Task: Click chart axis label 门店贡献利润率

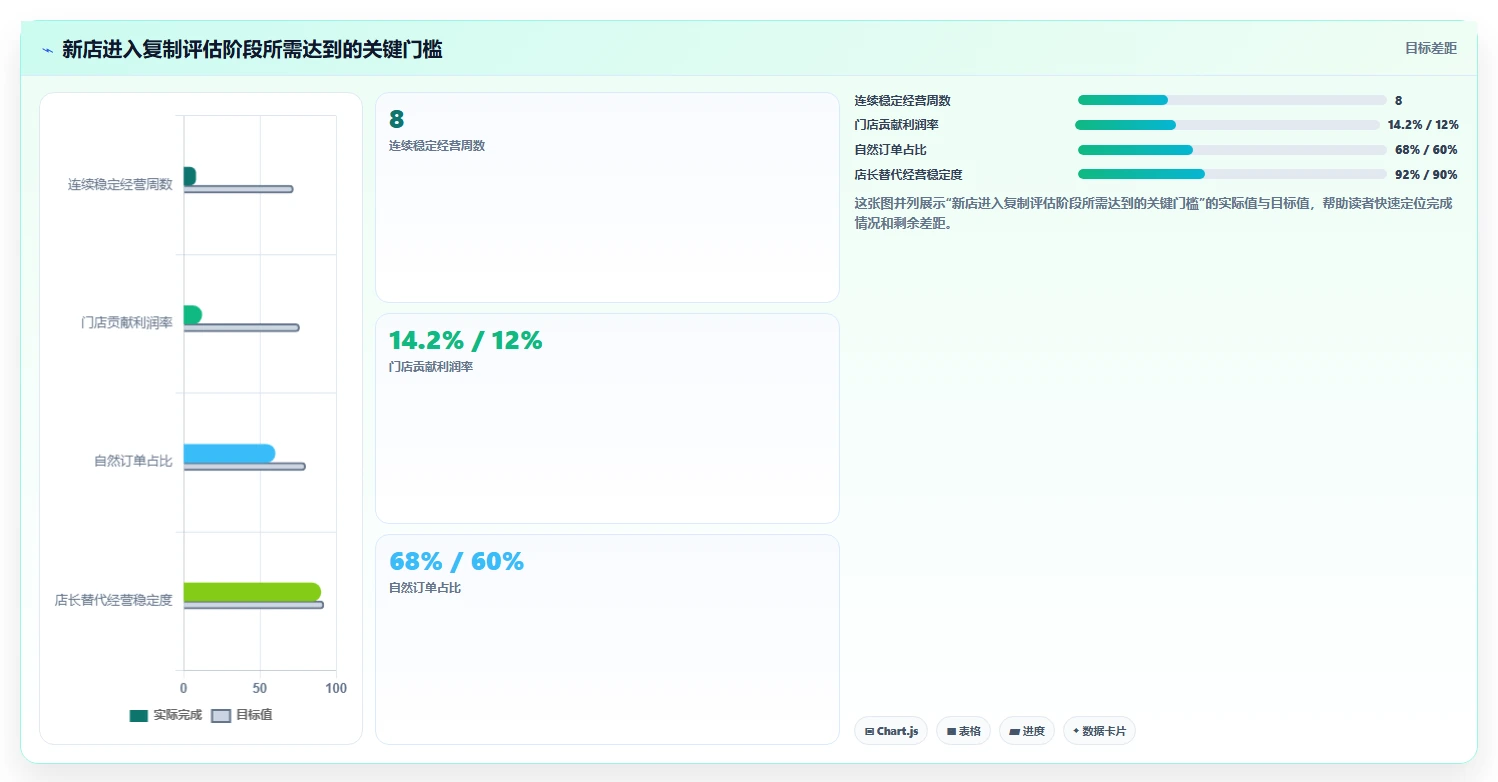Action: coord(127,323)
